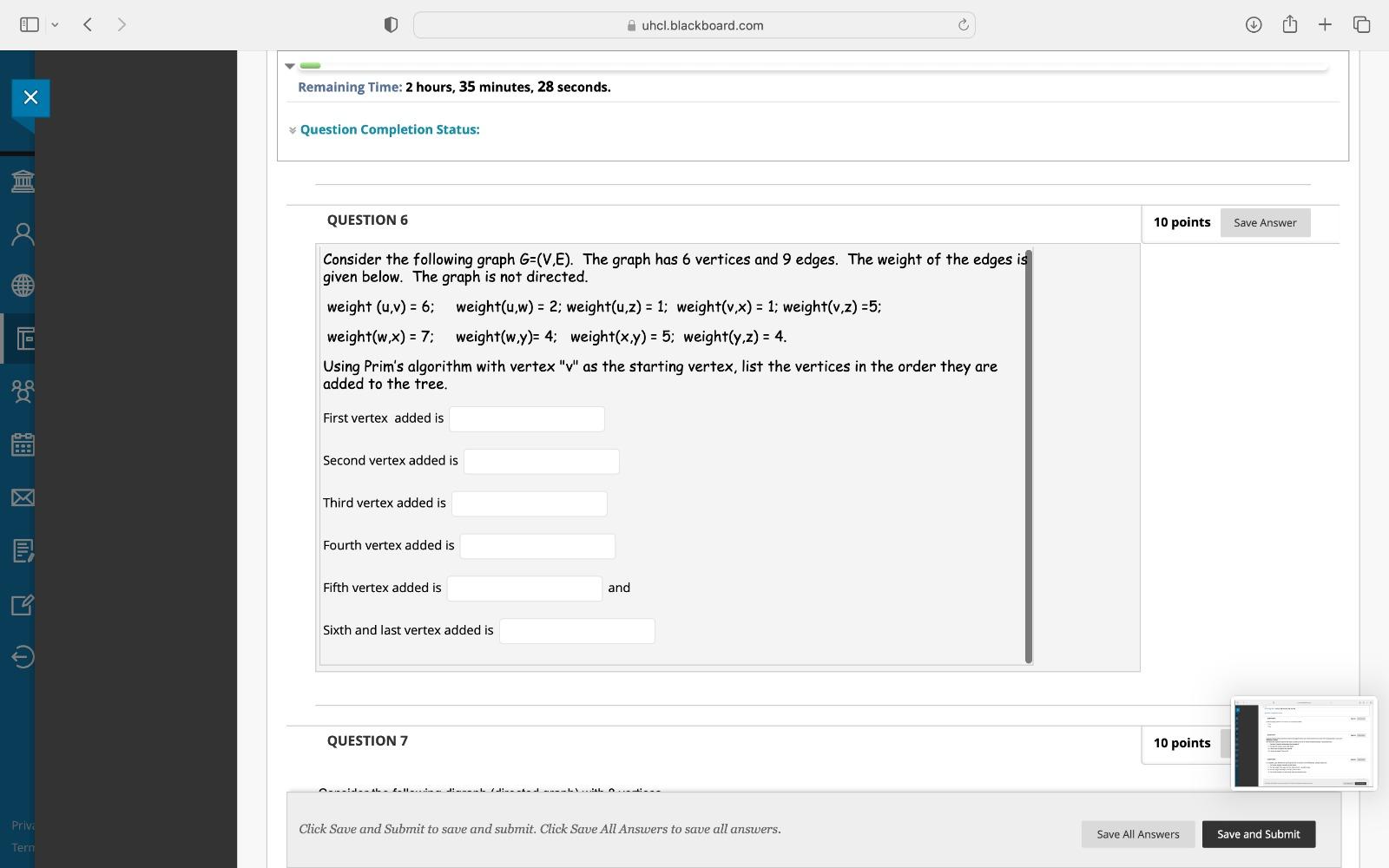Open the Safari downloads icon
This screenshot has width=1389, height=868.
(x=1254, y=25)
